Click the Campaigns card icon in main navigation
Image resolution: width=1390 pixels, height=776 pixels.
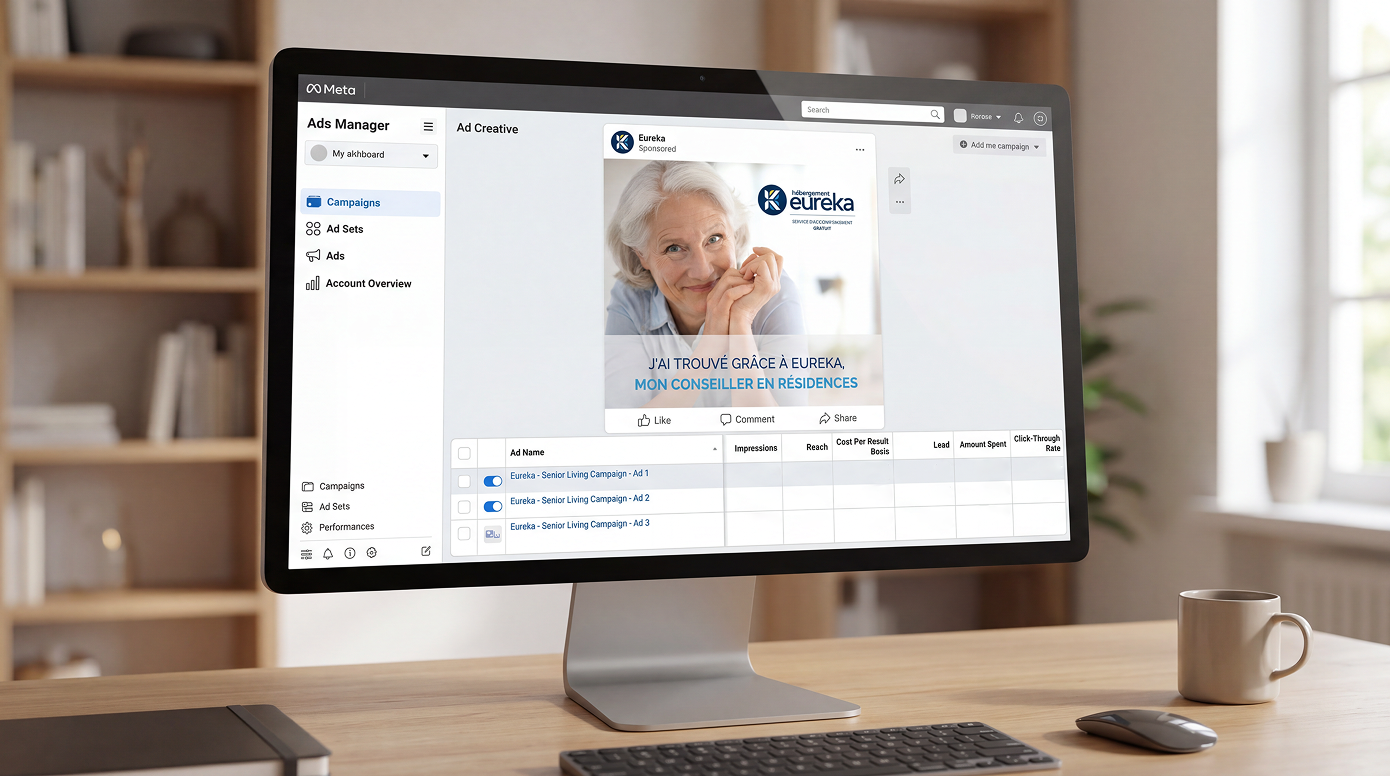(x=314, y=202)
